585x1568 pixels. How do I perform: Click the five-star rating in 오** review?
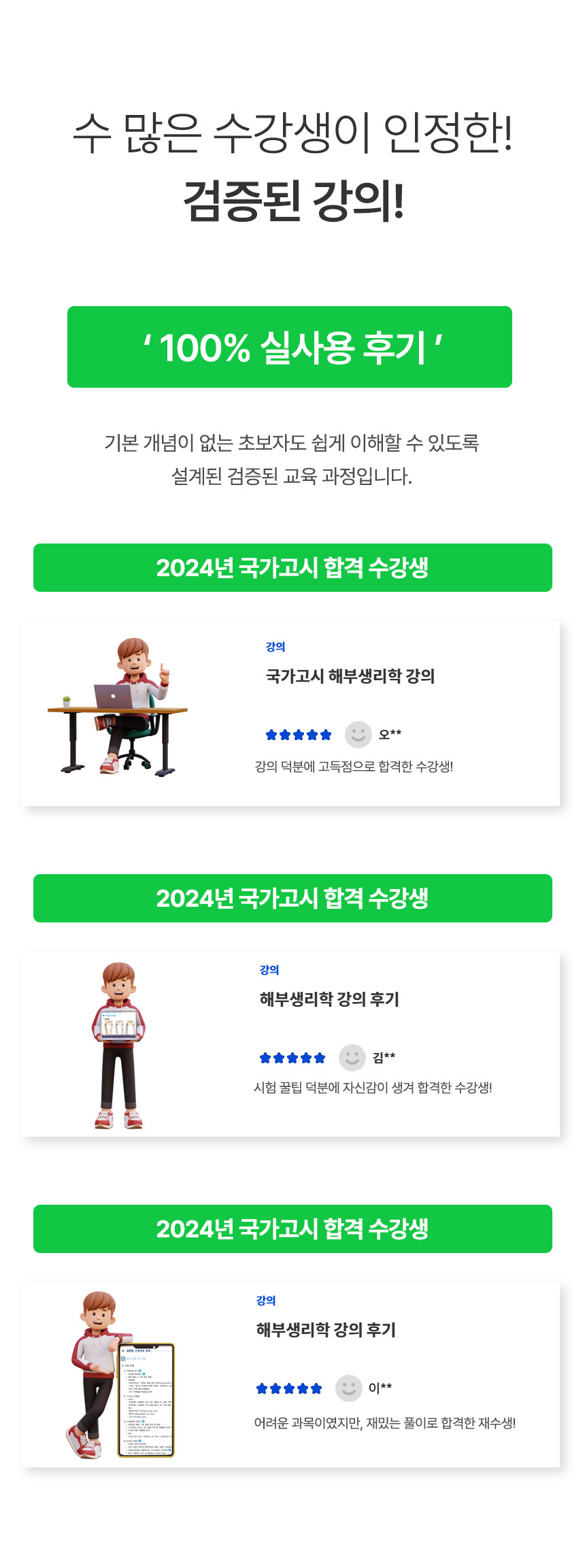click(x=299, y=735)
